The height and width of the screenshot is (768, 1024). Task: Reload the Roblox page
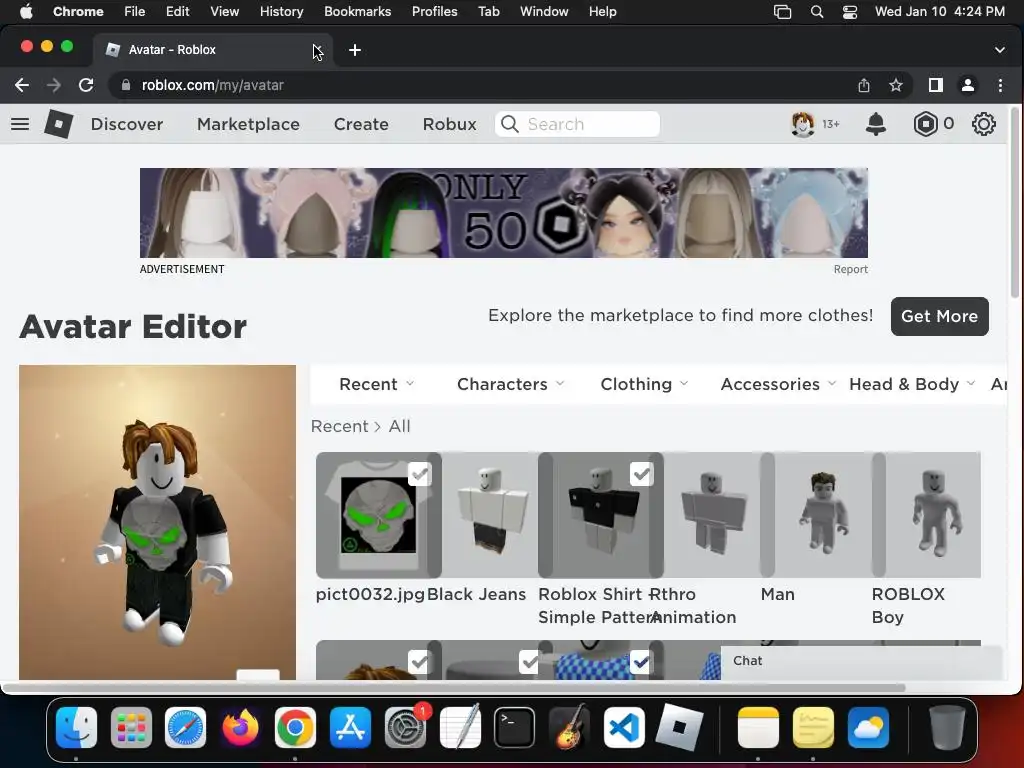click(86, 85)
